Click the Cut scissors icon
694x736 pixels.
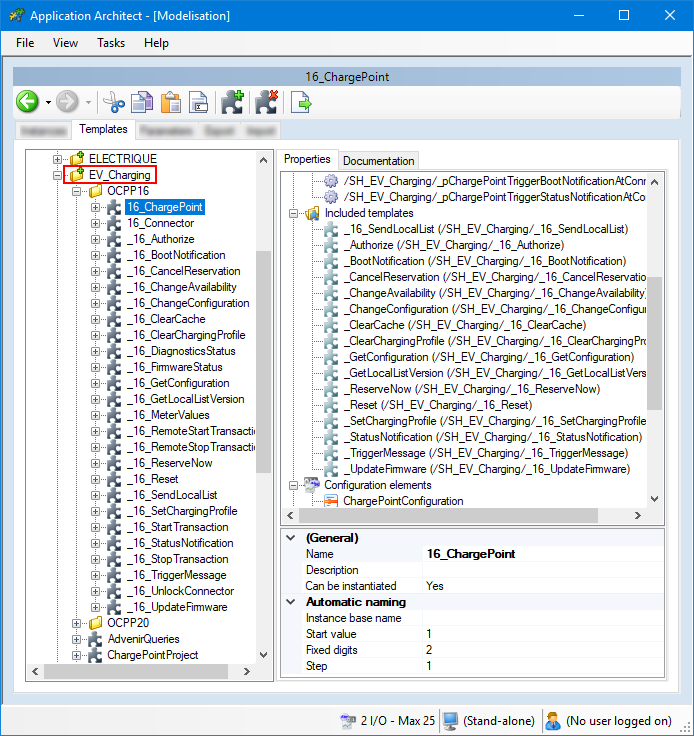pyautogui.click(x=114, y=102)
